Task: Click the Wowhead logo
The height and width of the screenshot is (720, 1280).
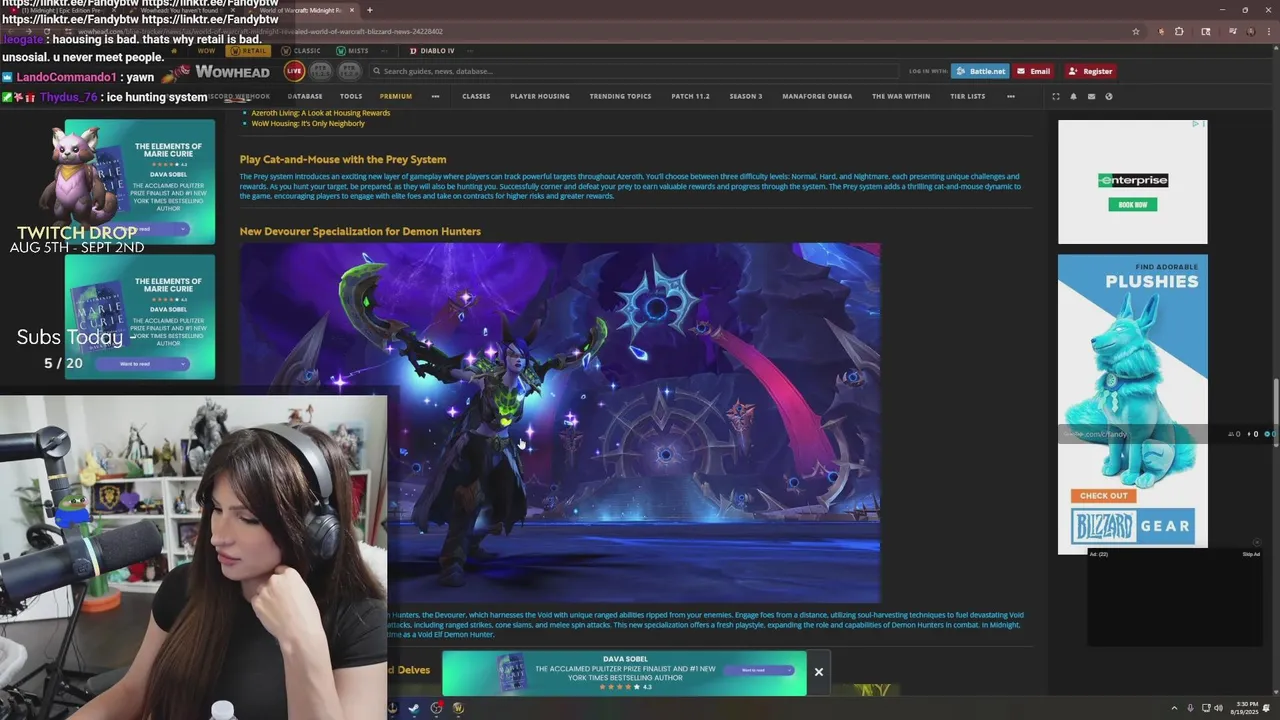Action: click(232, 71)
